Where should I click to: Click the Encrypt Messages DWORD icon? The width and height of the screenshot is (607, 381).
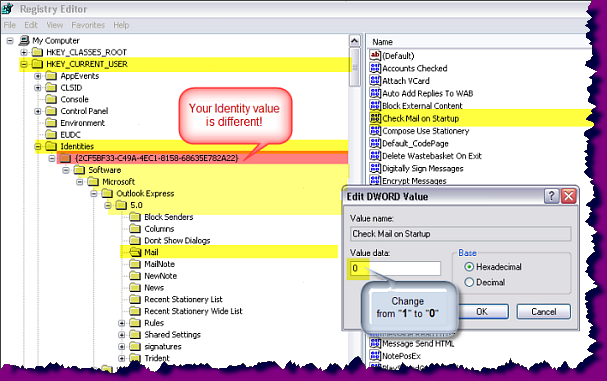pos(375,180)
